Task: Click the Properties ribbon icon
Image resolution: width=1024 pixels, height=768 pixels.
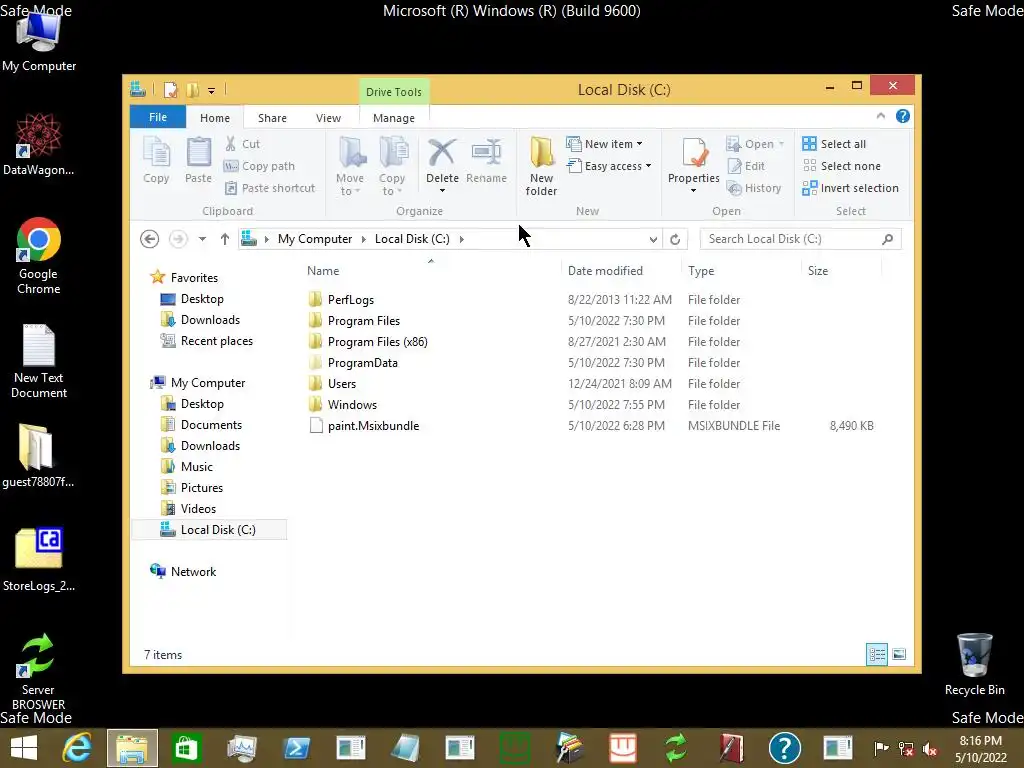Action: point(694,159)
